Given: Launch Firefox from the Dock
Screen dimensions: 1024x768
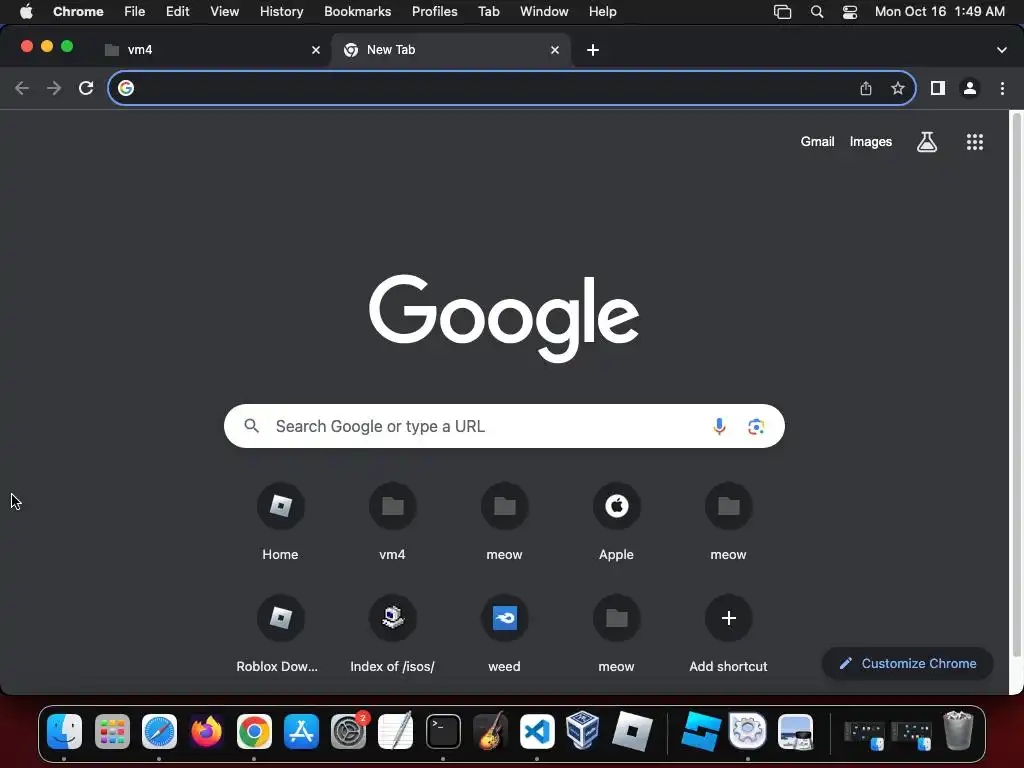Looking at the screenshot, I should 206,731.
